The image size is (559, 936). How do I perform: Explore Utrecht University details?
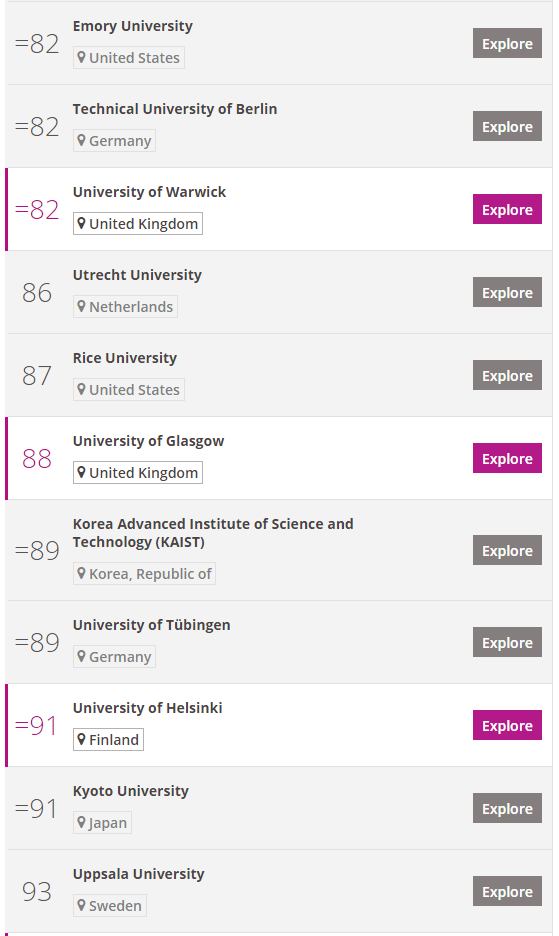(x=507, y=292)
